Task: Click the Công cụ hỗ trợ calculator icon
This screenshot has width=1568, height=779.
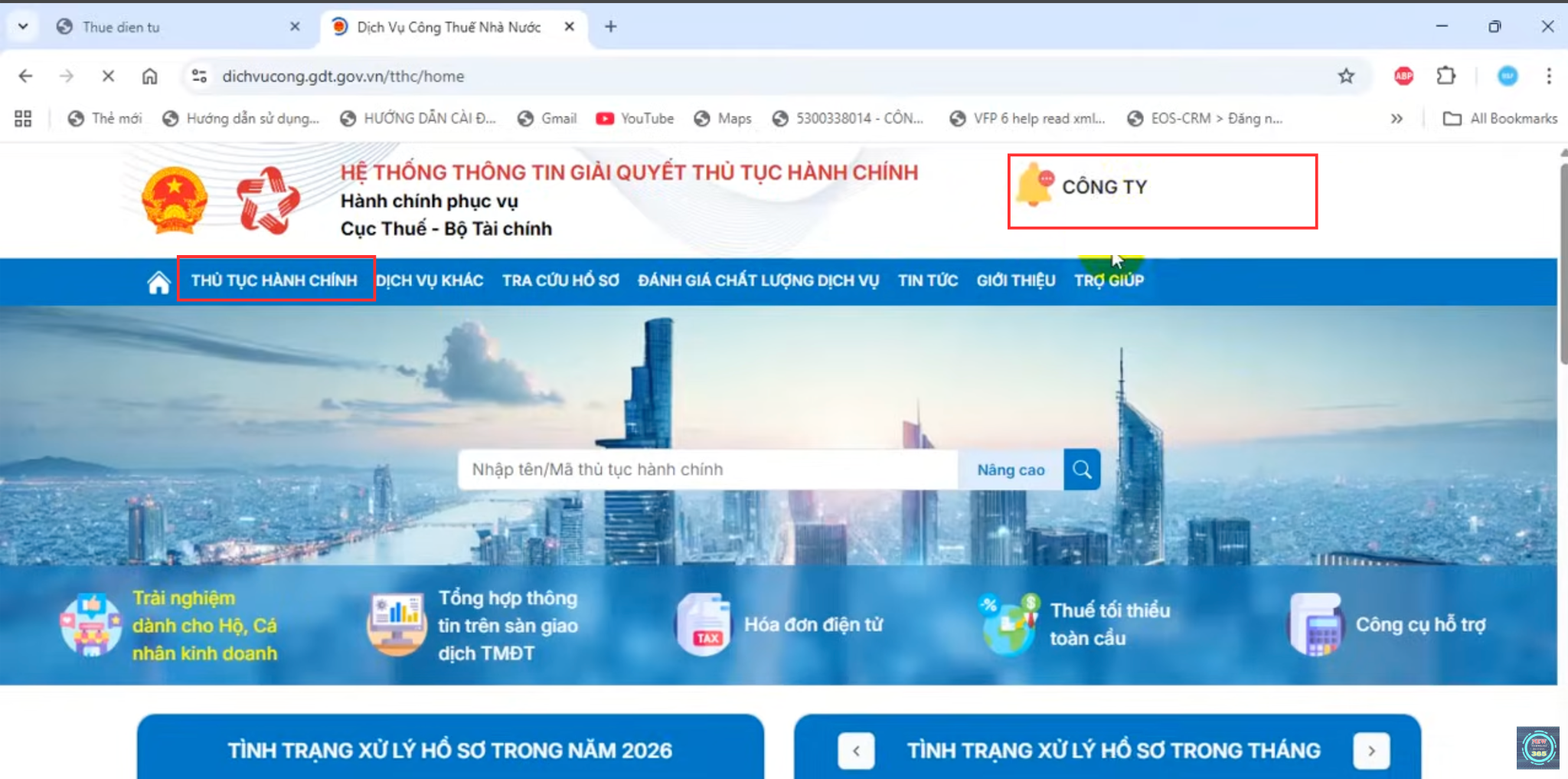Action: tap(1316, 625)
